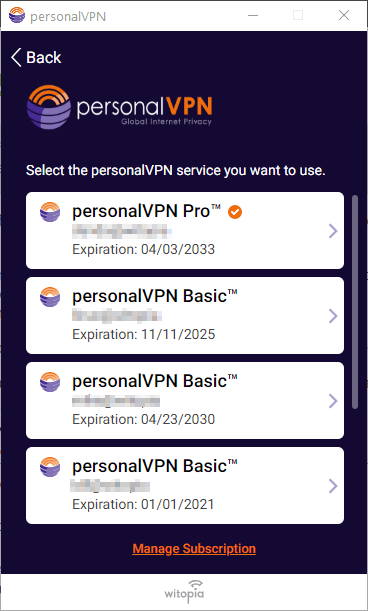Open the Manage Subscription link
This screenshot has width=368, height=611.
(194, 549)
